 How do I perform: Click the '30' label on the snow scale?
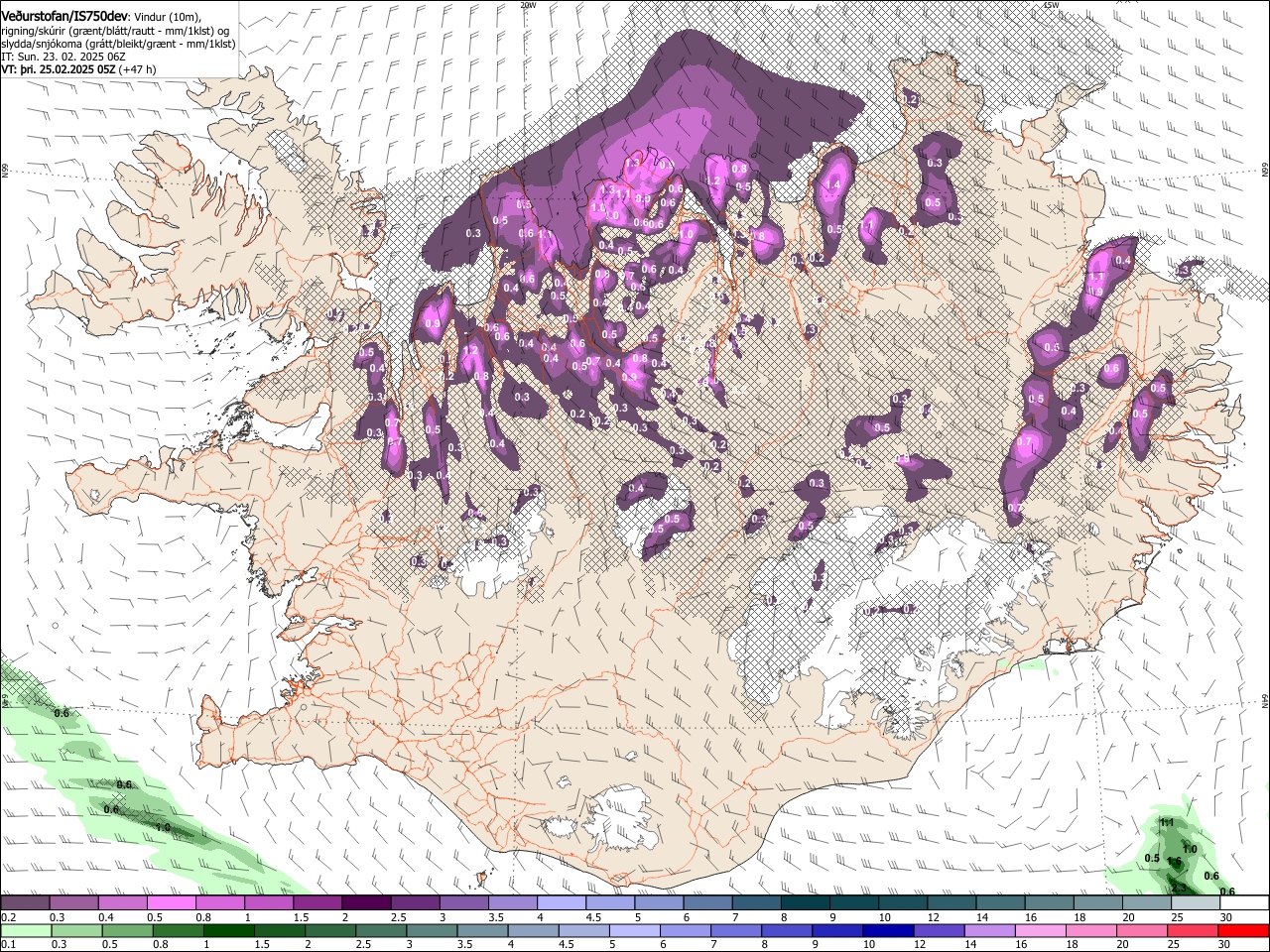tap(1226, 917)
